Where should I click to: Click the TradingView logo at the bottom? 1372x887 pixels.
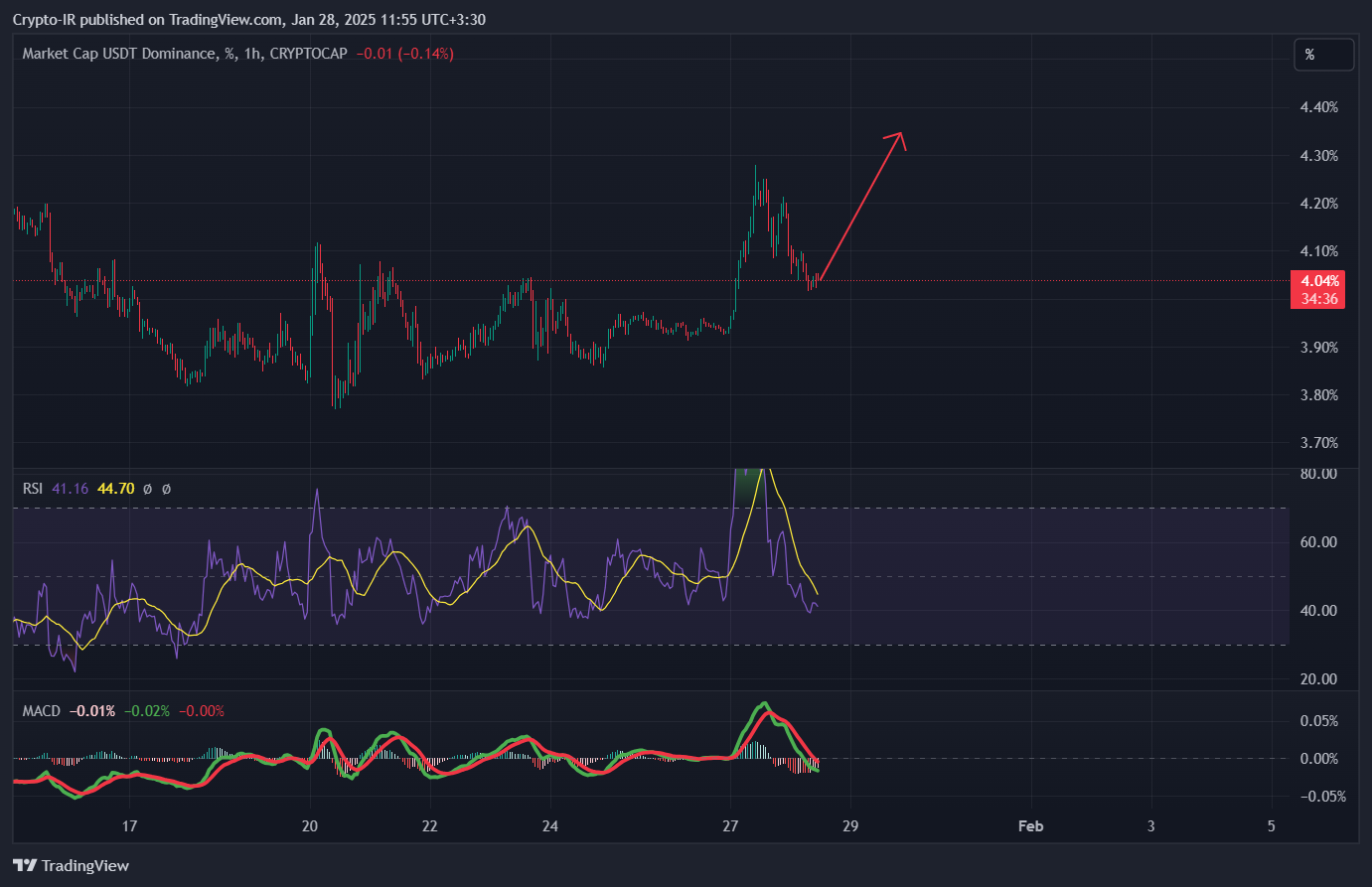point(71,865)
